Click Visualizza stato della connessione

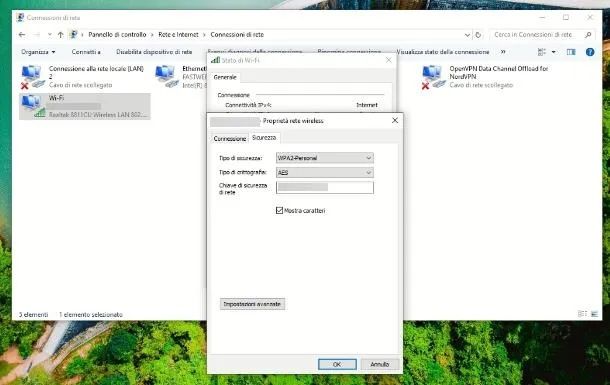point(443,52)
